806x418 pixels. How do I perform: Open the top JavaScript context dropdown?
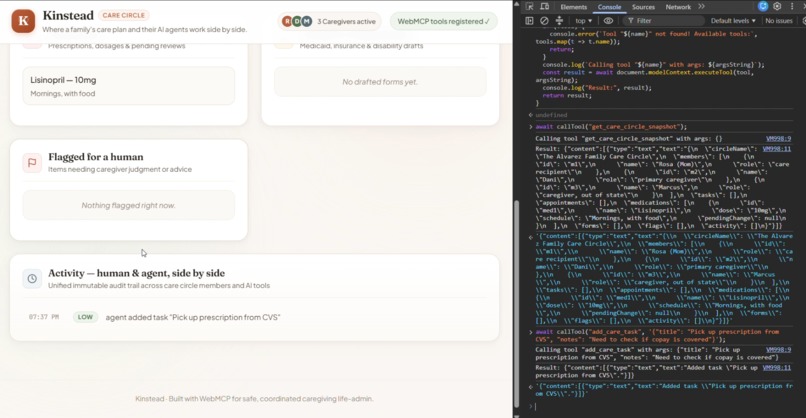point(583,21)
